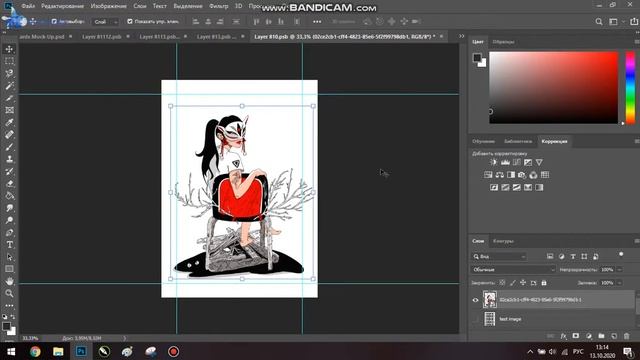The height and width of the screenshot is (360, 640).
Task: Open the opacity slider dropdown arrow
Action: tap(619, 269)
